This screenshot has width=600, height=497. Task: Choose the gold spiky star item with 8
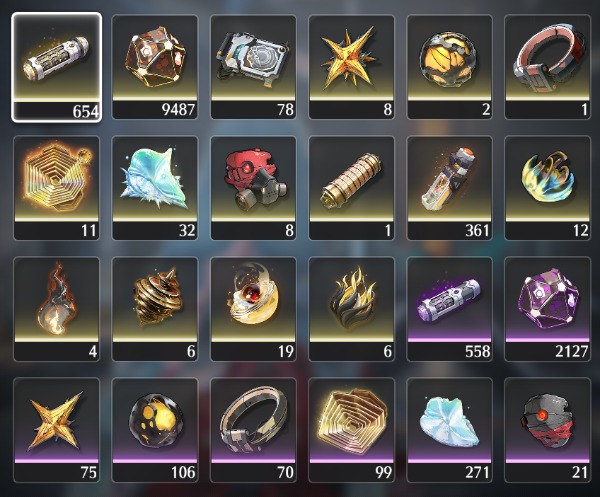coord(351,67)
